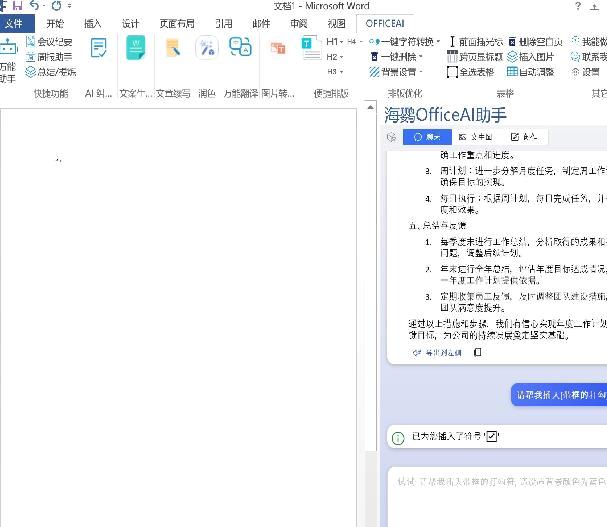Click the Save icon in the title bar
This screenshot has width=607, height=527.
pyautogui.click(x=17, y=5)
